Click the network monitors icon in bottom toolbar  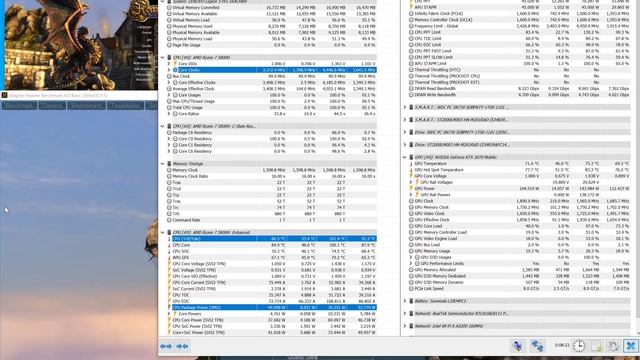pyautogui.click(x=537, y=346)
